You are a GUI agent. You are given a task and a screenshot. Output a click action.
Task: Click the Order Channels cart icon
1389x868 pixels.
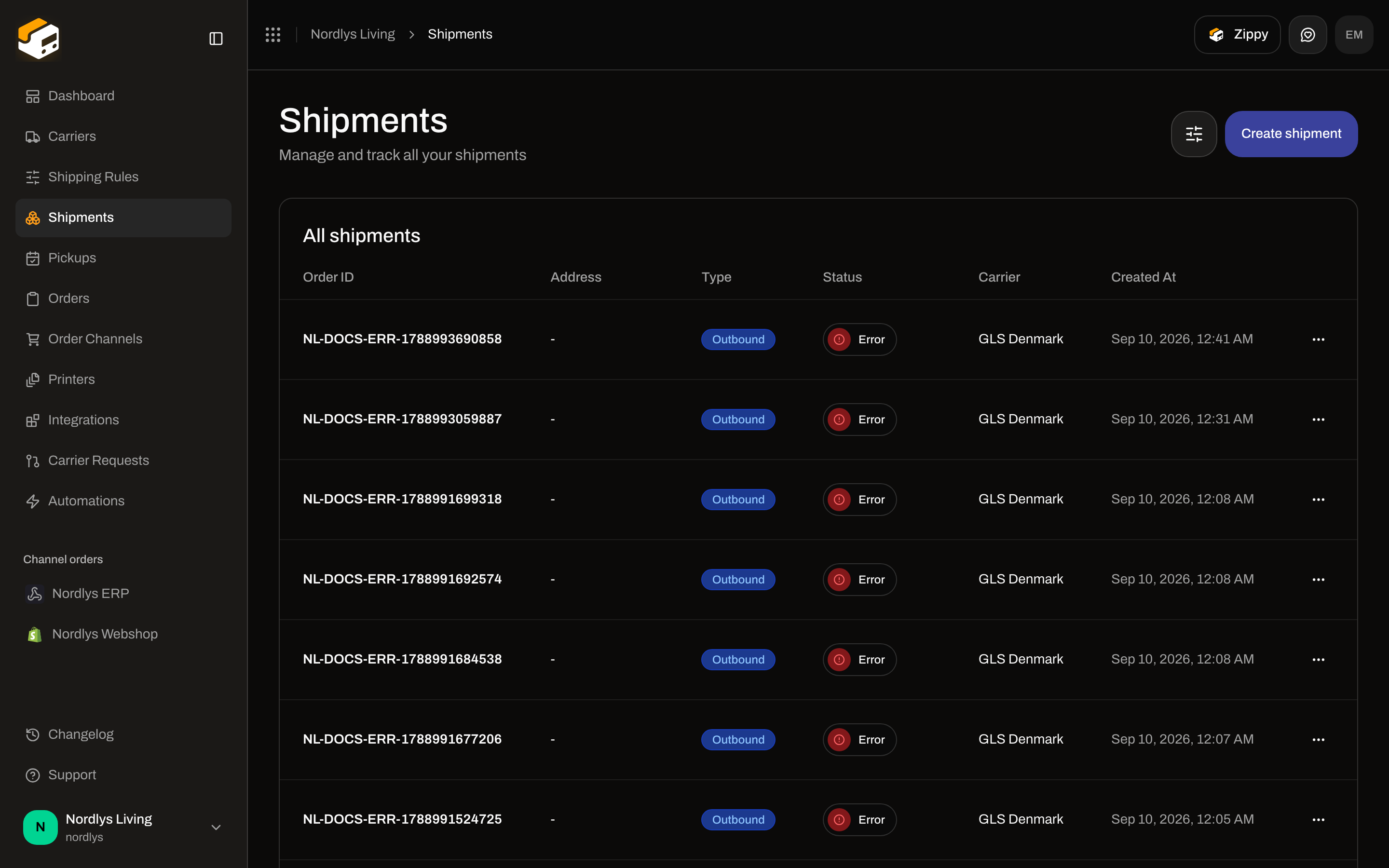[33, 339]
